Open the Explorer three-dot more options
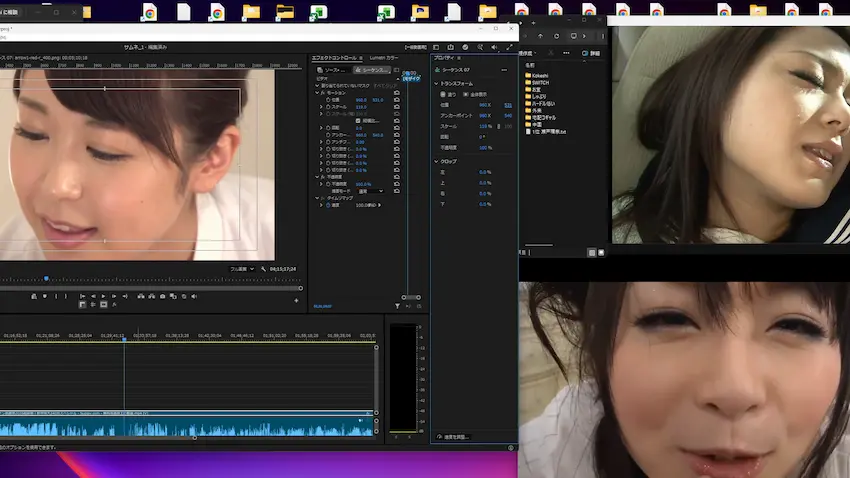Image resolution: width=850 pixels, height=478 pixels. pyautogui.click(x=566, y=53)
